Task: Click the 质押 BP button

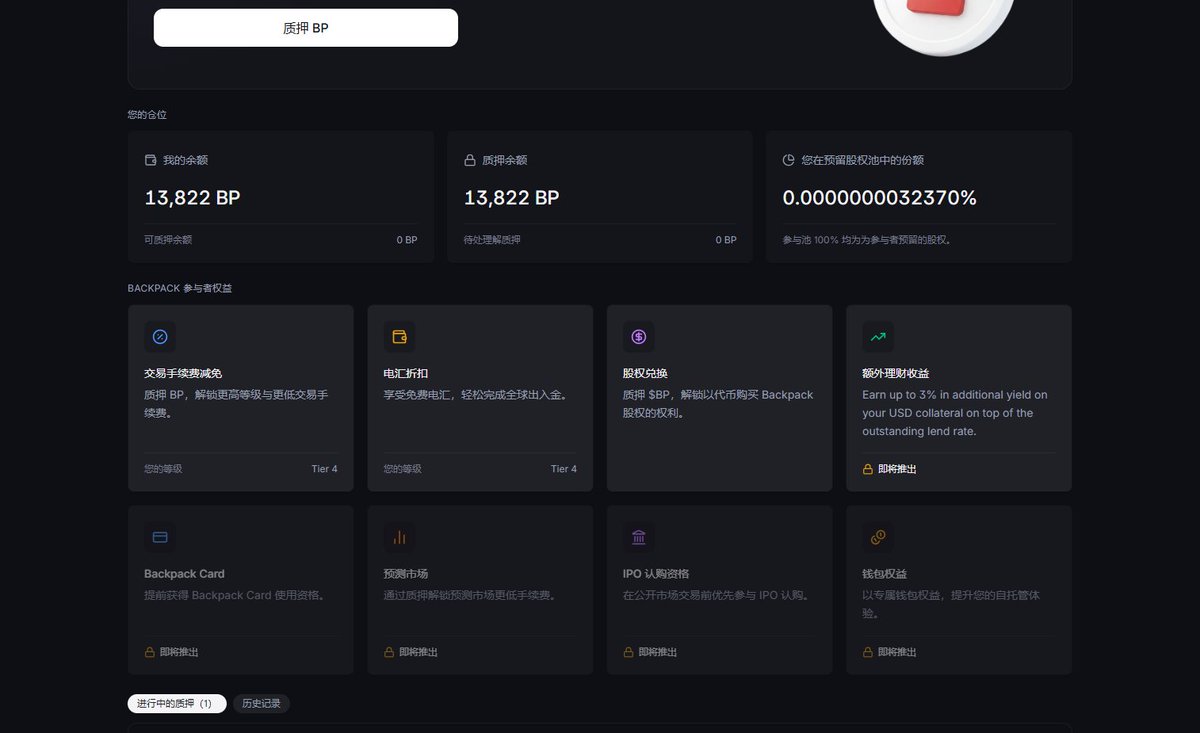Action: click(306, 28)
